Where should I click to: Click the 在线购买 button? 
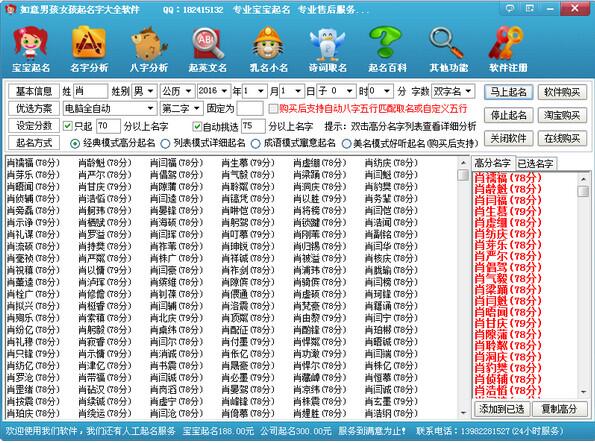(562, 138)
